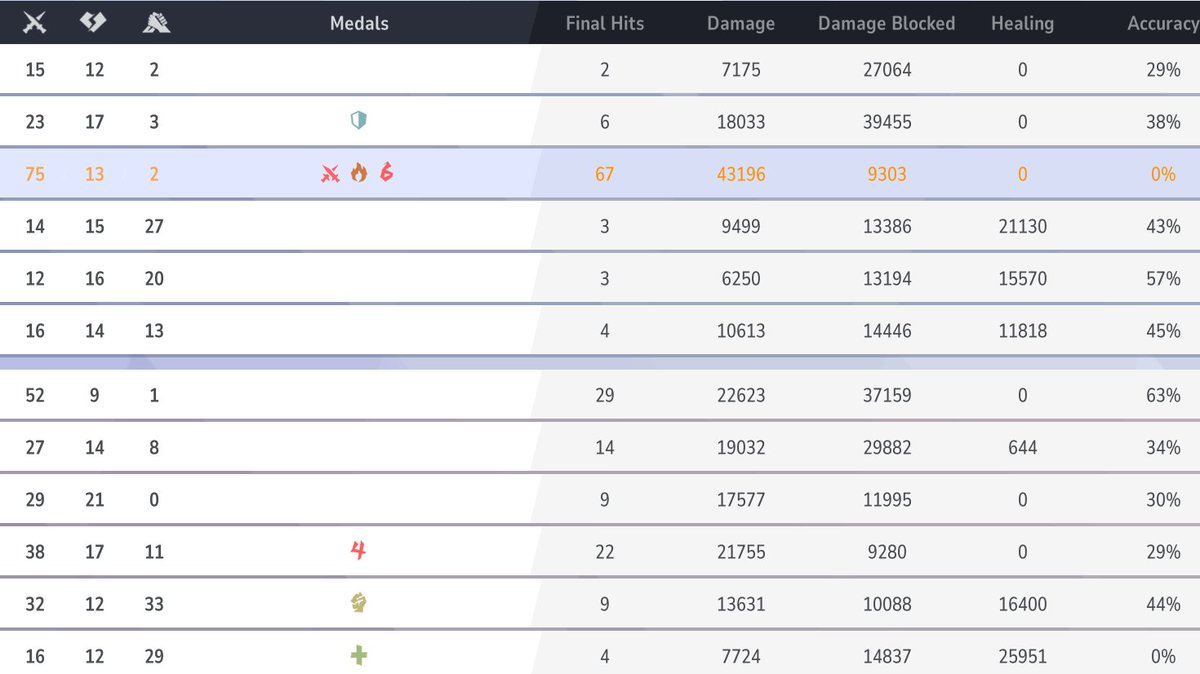Click the broken heart deaths column icon
Image resolution: width=1200 pixels, height=674 pixels.
coord(94,22)
